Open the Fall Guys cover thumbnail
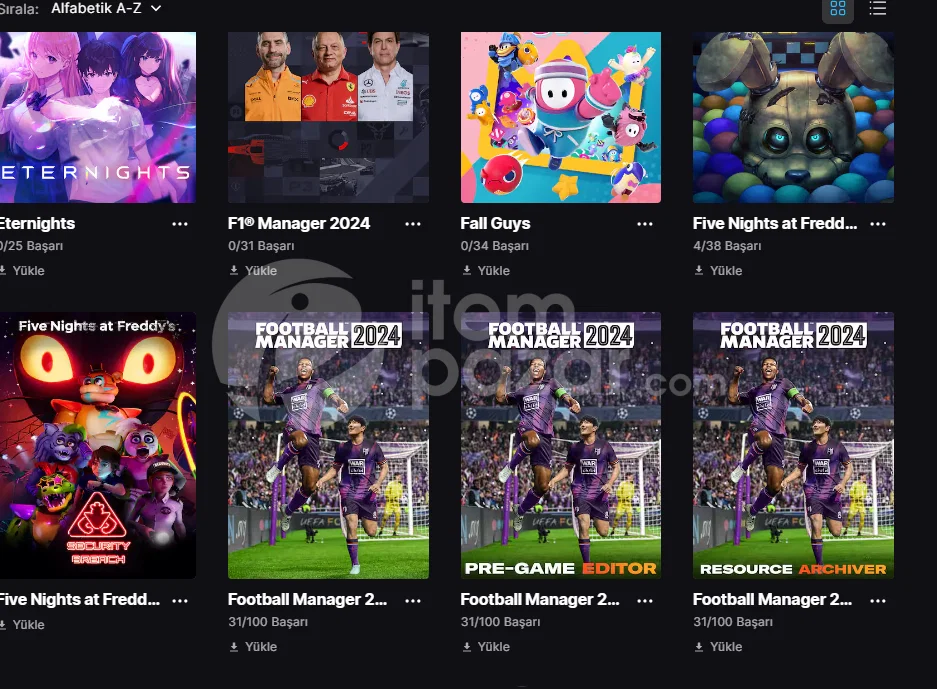 (561, 117)
